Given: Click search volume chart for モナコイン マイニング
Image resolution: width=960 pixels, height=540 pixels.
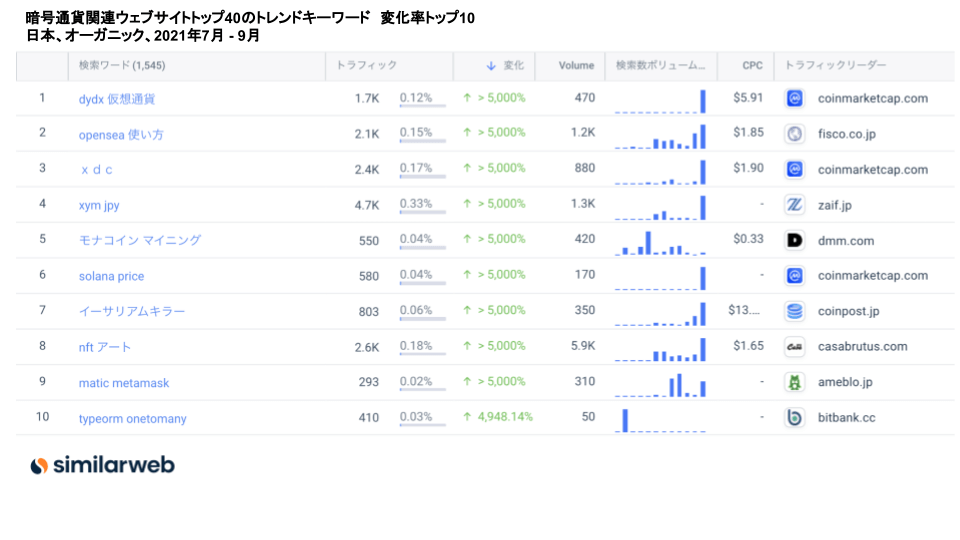Looking at the screenshot, I should click(x=660, y=241).
